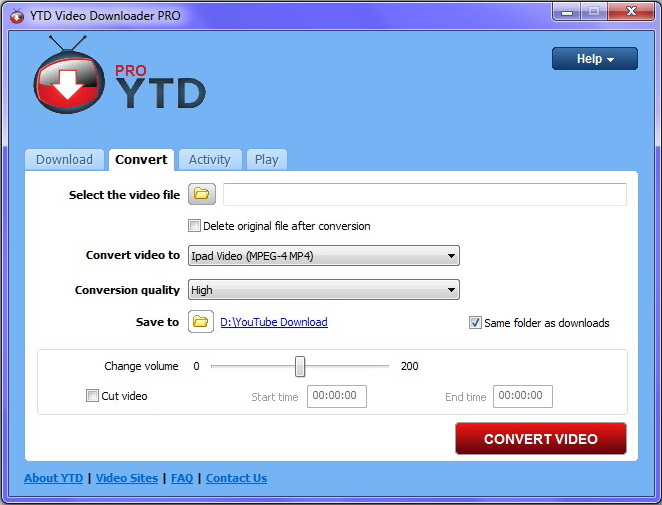Close the YTD Video Downloader window
The width and height of the screenshot is (662, 505).
click(x=632, y=12)
